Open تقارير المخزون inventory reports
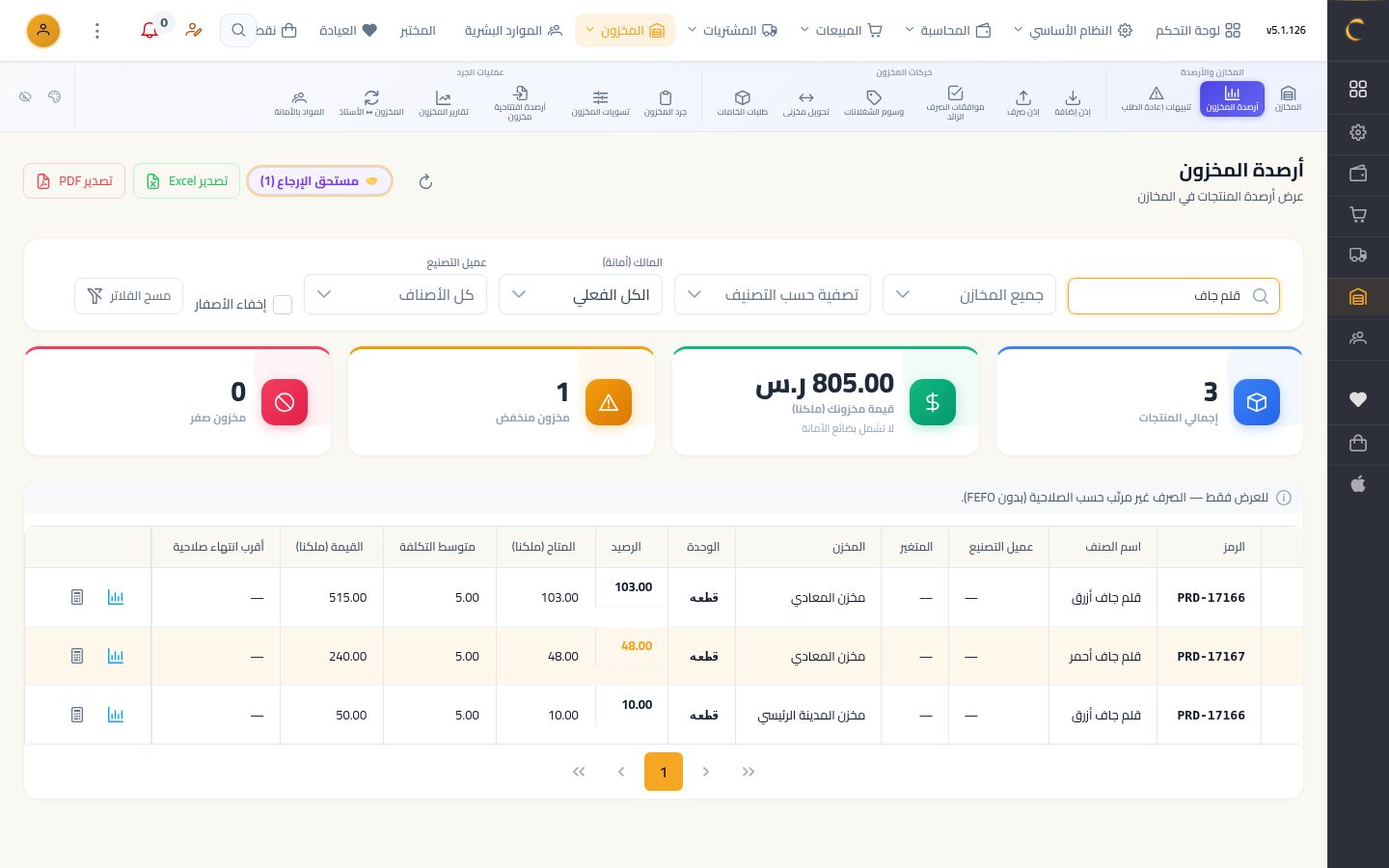Image resolution: width=1389 pixels, height=868 pixels. point(443,102)
